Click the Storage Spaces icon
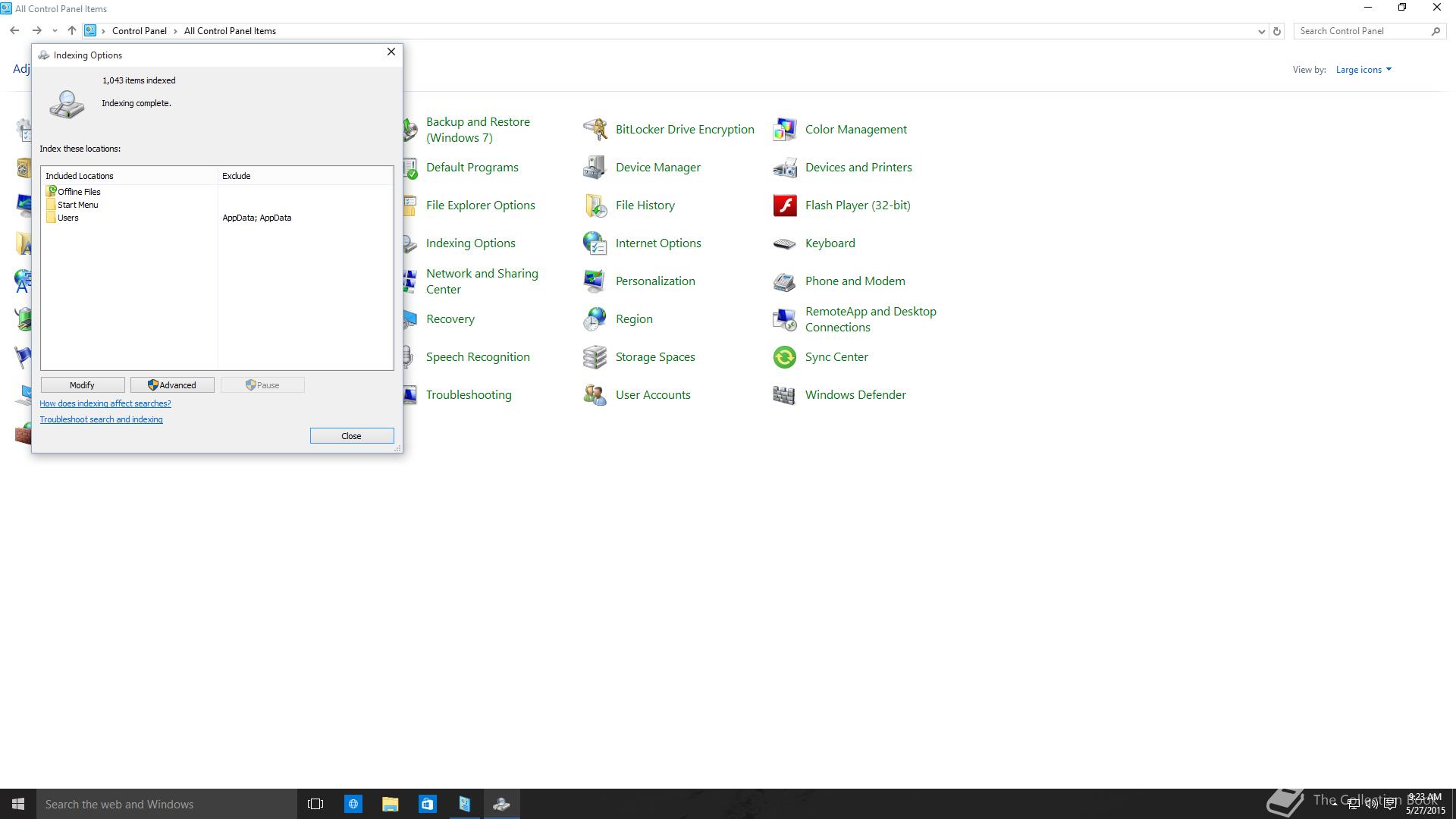This screenshot has height=819, width=1456. tap(595, 357)
